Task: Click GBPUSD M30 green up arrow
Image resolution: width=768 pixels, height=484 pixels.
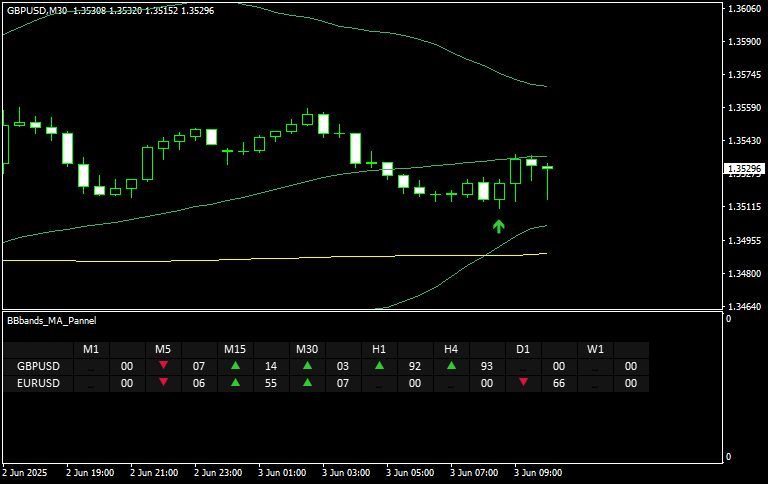Action: point(307,366)
